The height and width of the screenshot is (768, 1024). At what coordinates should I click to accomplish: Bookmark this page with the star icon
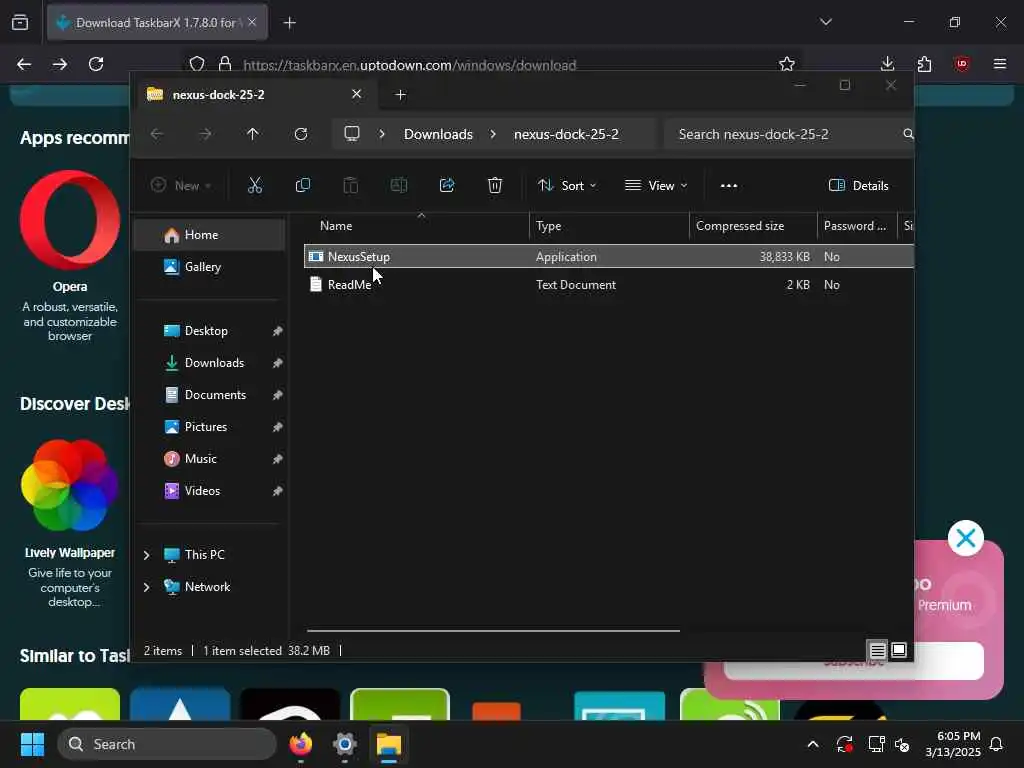click(787, 64)
